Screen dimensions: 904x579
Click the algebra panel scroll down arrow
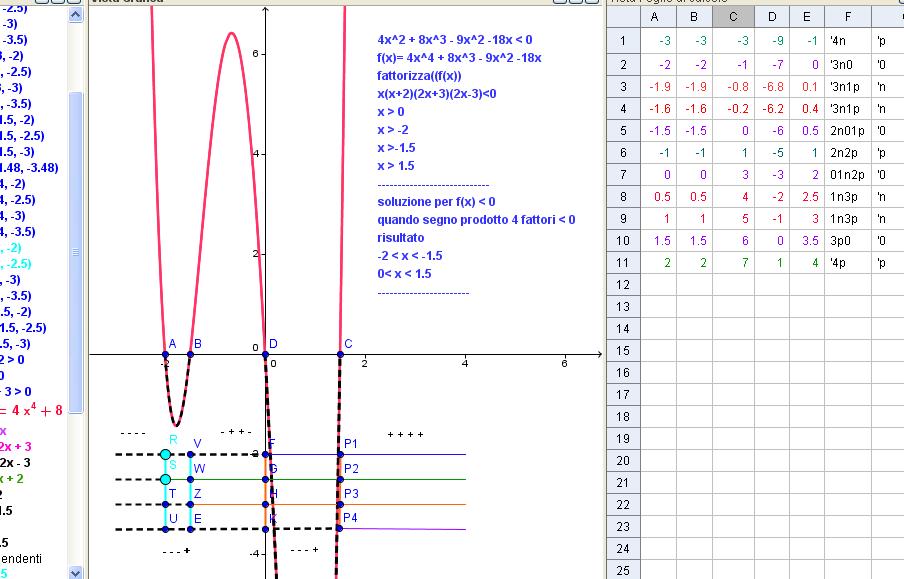76,573
